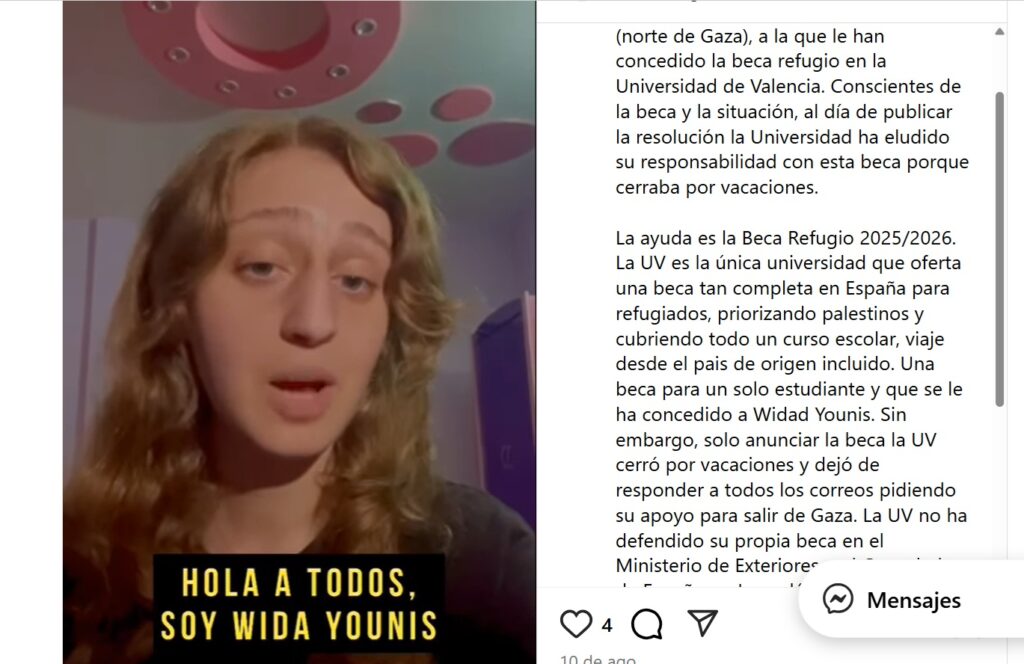This screenshot has height=664, width=1024.
Task: Share the post using the paper plane icon
Action: coord(703,623)
